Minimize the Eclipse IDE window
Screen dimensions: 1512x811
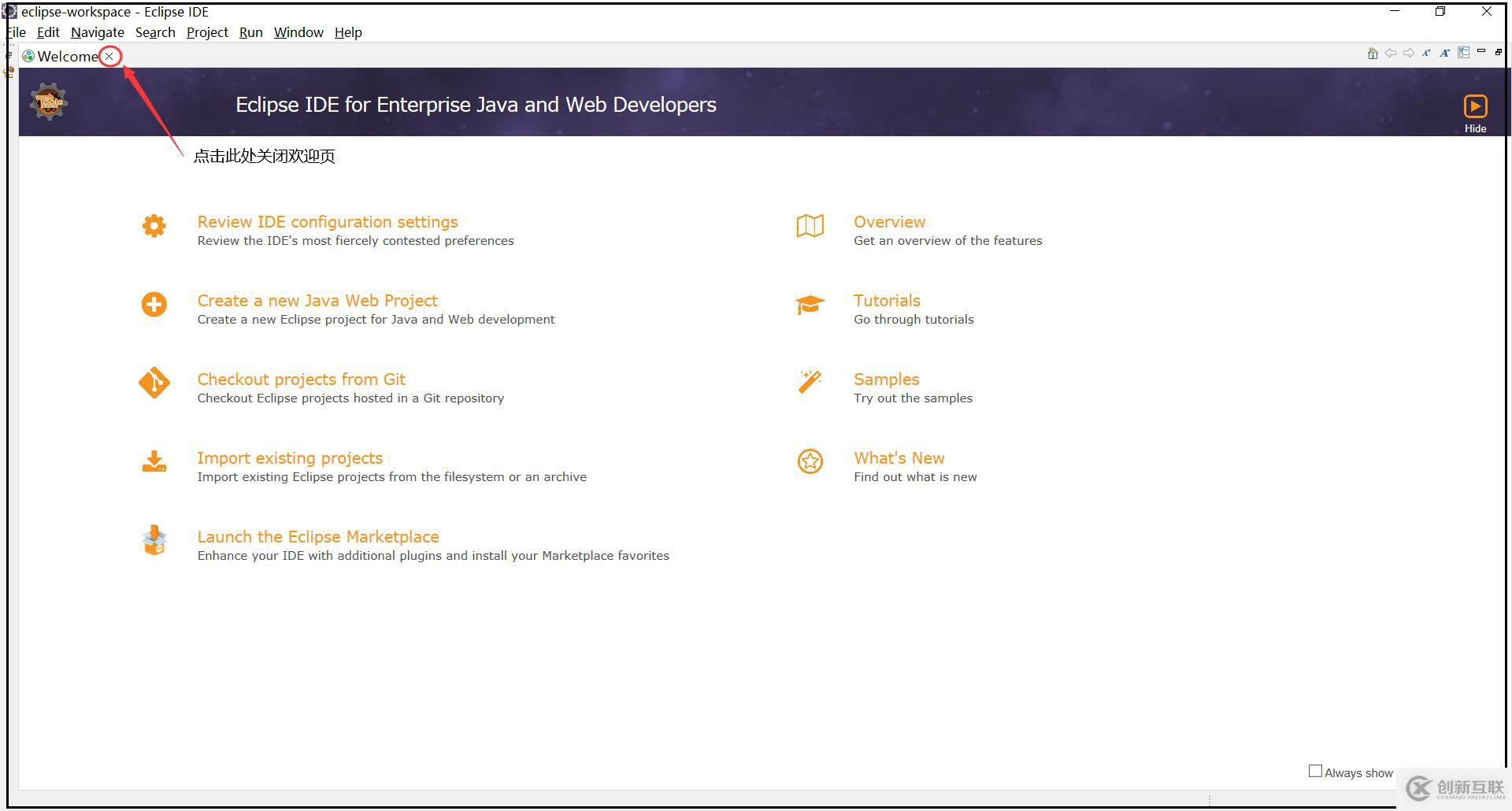[x=1395, y=11]
